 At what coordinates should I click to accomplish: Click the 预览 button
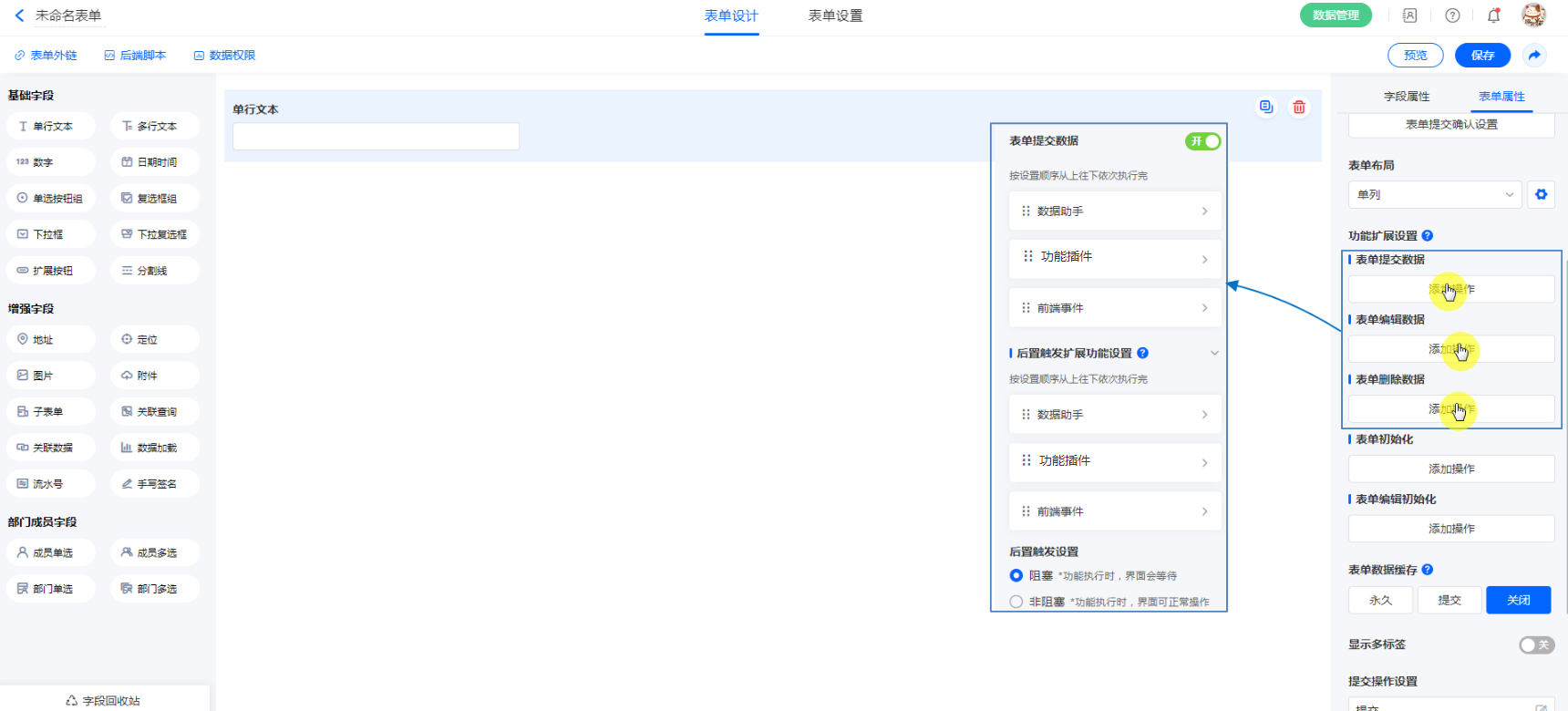coord(1415,56)
